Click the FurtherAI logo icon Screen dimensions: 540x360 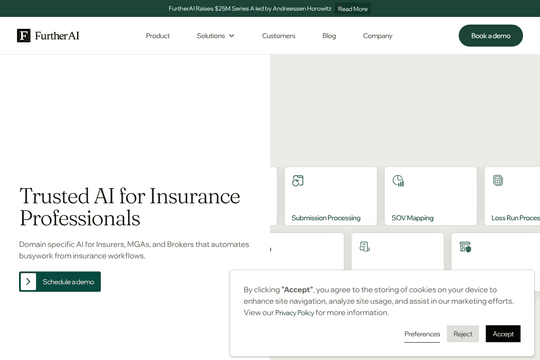click(24, 35)
